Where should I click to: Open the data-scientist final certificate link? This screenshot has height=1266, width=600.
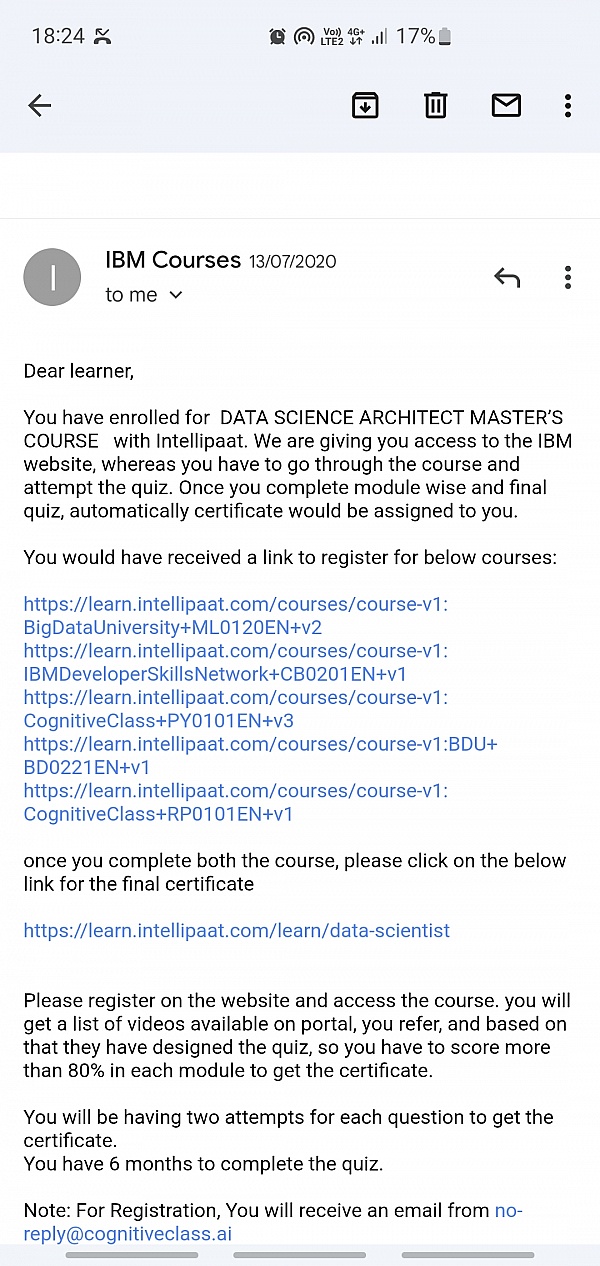(x=236, y=930)
